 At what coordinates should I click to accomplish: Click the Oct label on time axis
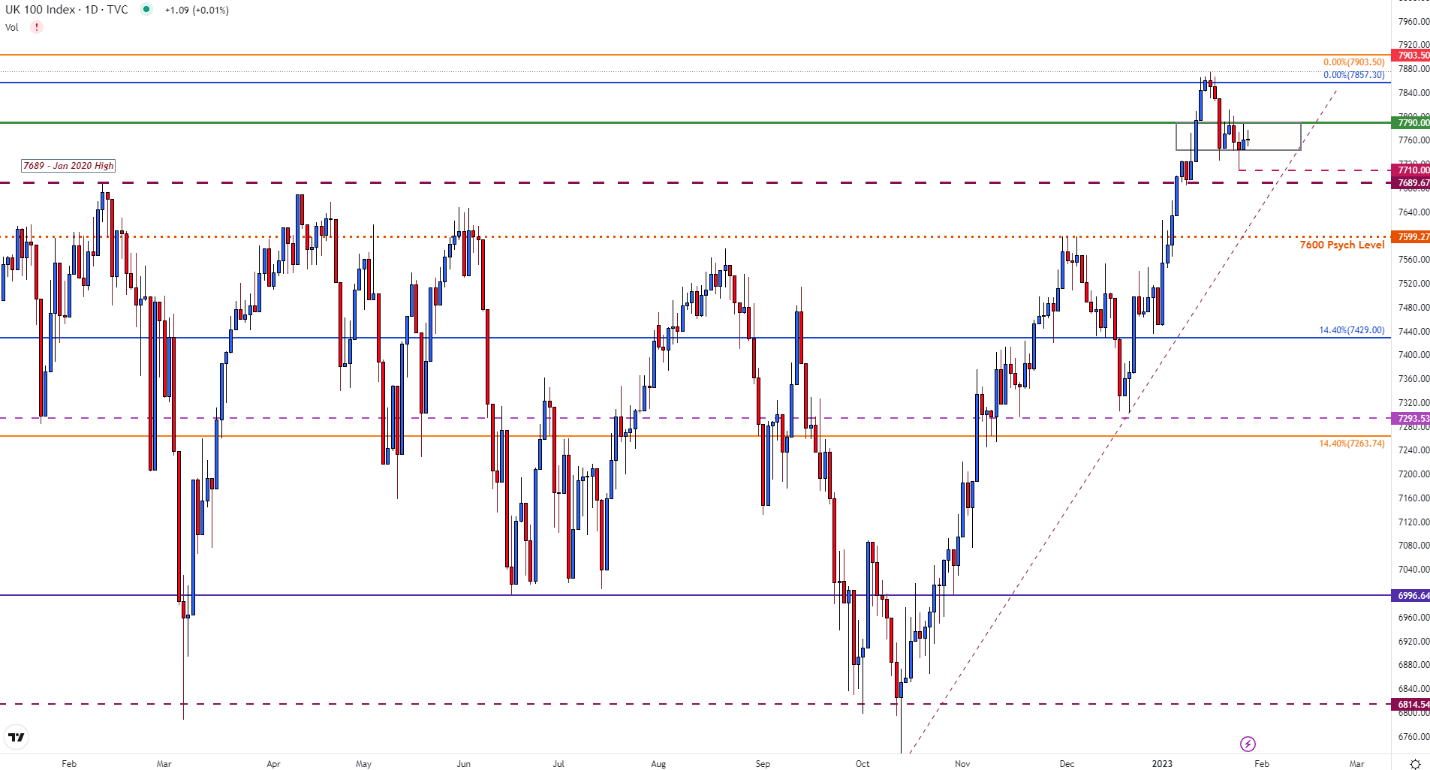coord(864,763)
